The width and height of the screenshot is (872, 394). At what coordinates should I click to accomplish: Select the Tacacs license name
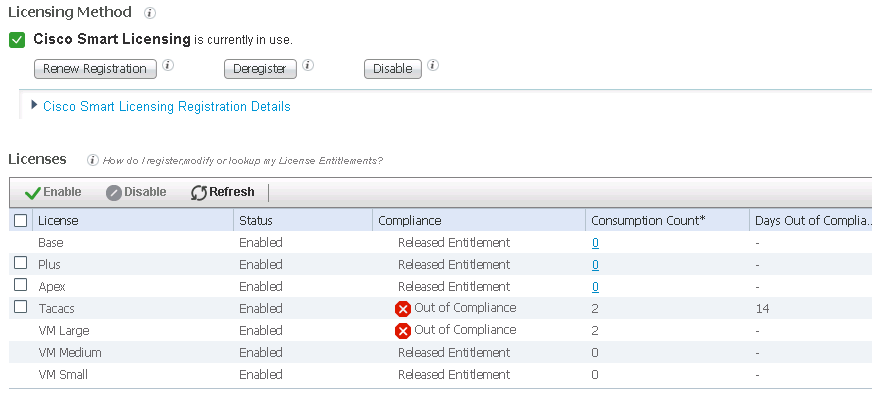[x=56, y=309]
